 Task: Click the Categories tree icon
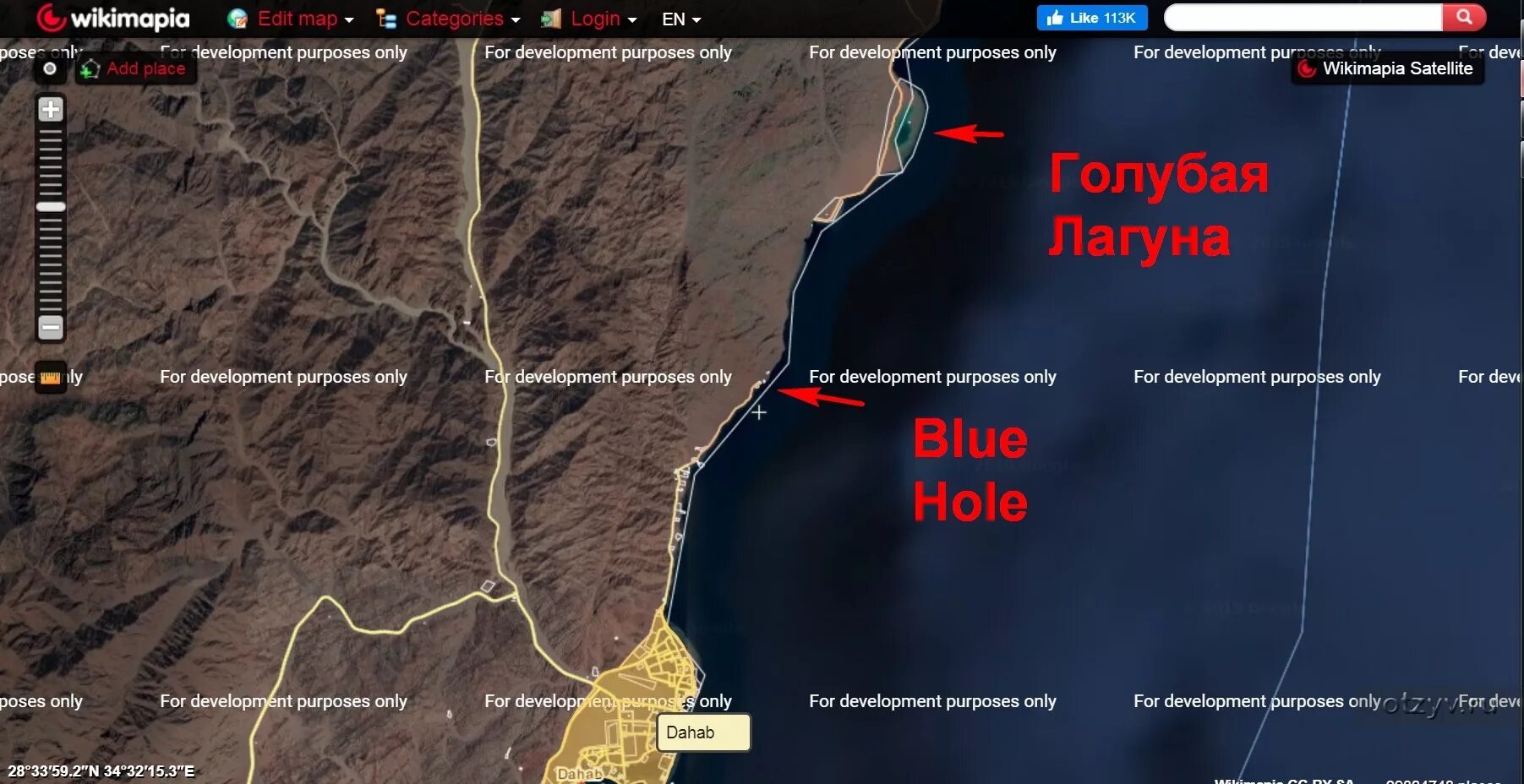386,19
